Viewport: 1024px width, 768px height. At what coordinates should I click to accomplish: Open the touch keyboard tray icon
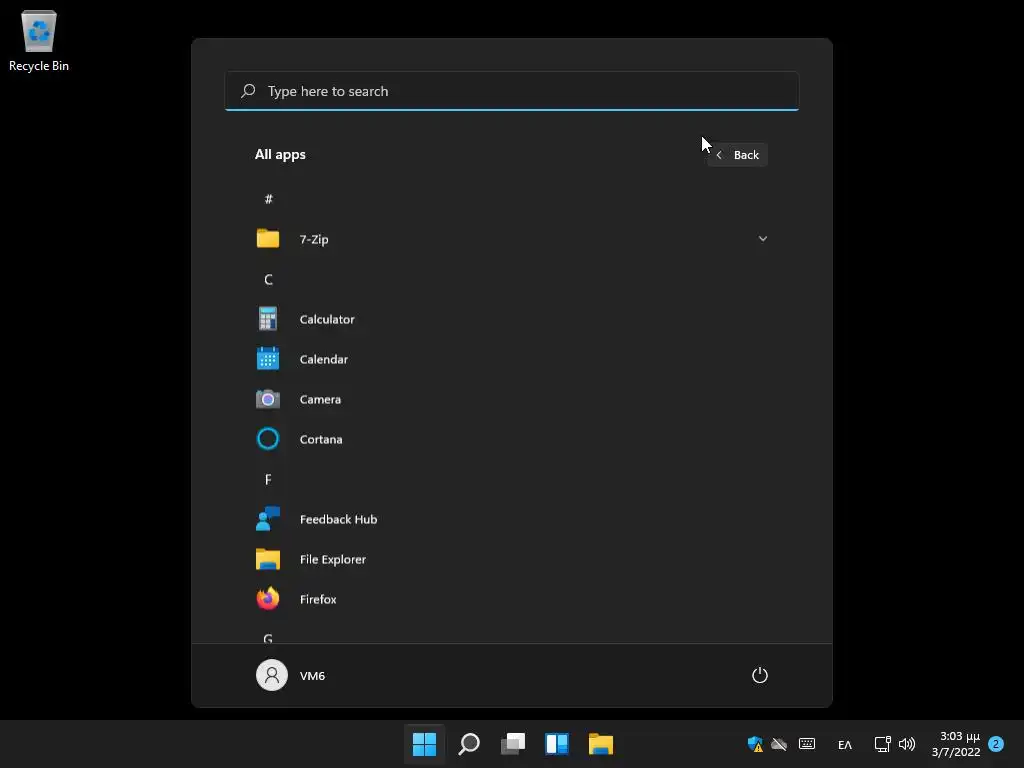point(807,744)
